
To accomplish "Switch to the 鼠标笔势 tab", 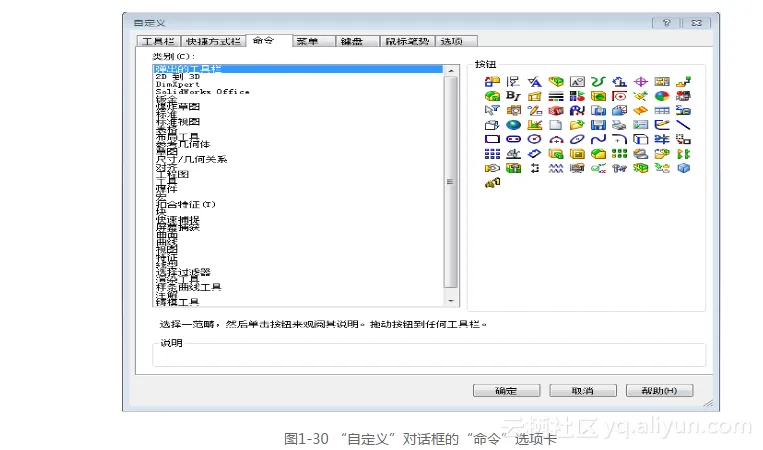I will (x=407, y=41).
